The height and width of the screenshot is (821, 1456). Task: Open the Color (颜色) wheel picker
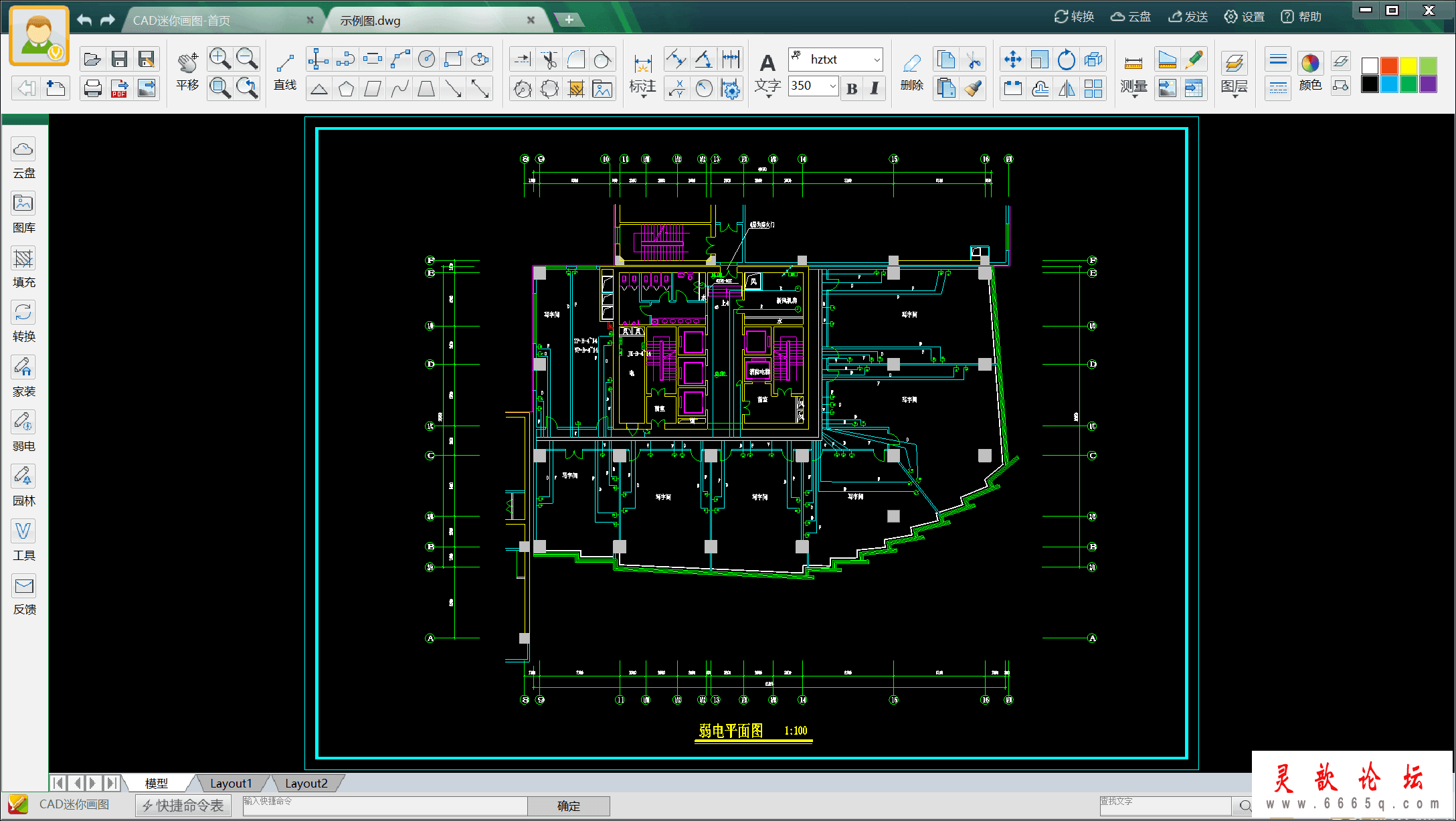(1310, 72)
